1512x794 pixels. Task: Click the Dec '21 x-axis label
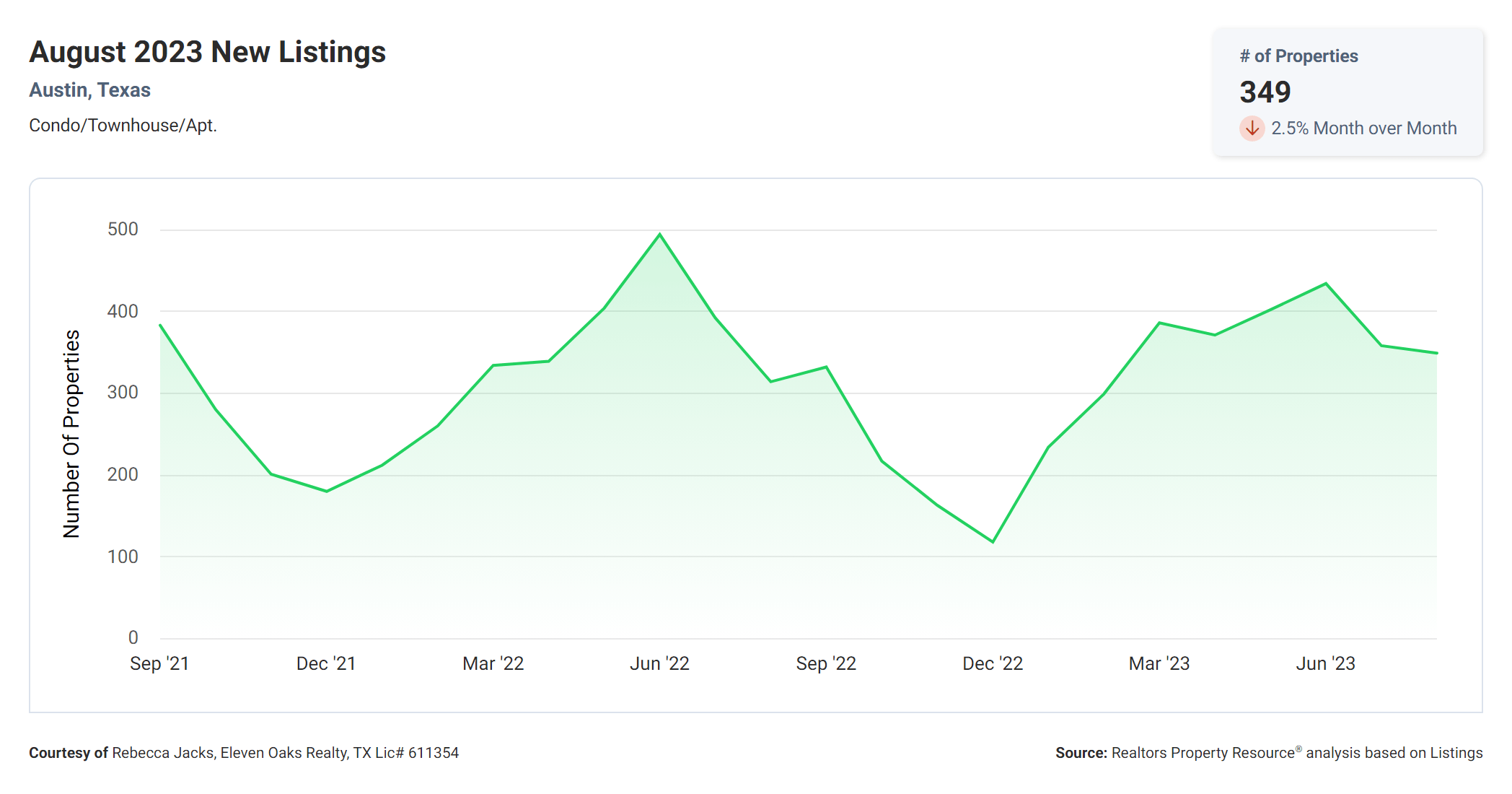pyautogui.click(x=326, y=663)
